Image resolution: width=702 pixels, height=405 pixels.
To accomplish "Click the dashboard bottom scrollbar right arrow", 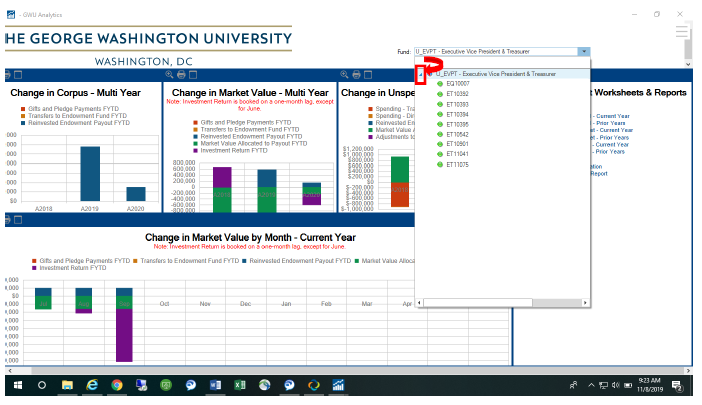I will click(x=689, y=371).
